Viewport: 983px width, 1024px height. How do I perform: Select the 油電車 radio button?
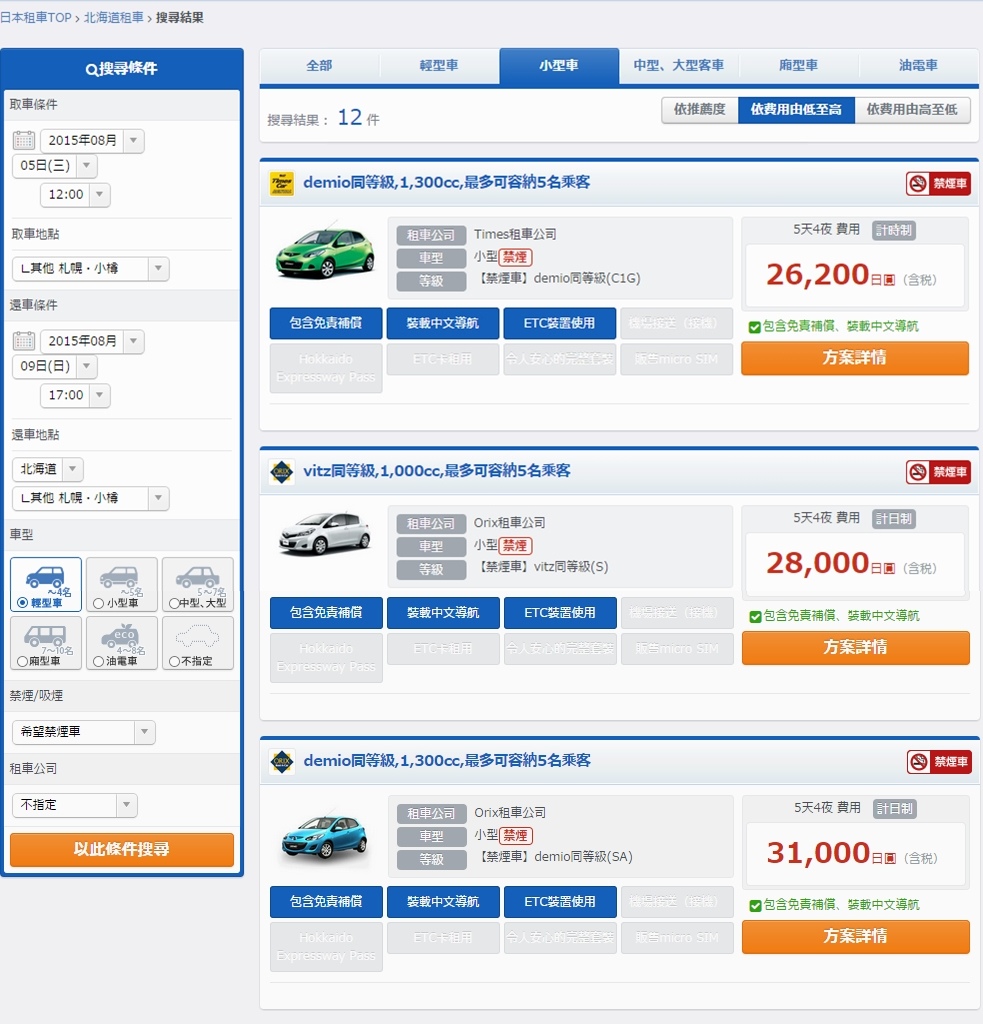99,662
